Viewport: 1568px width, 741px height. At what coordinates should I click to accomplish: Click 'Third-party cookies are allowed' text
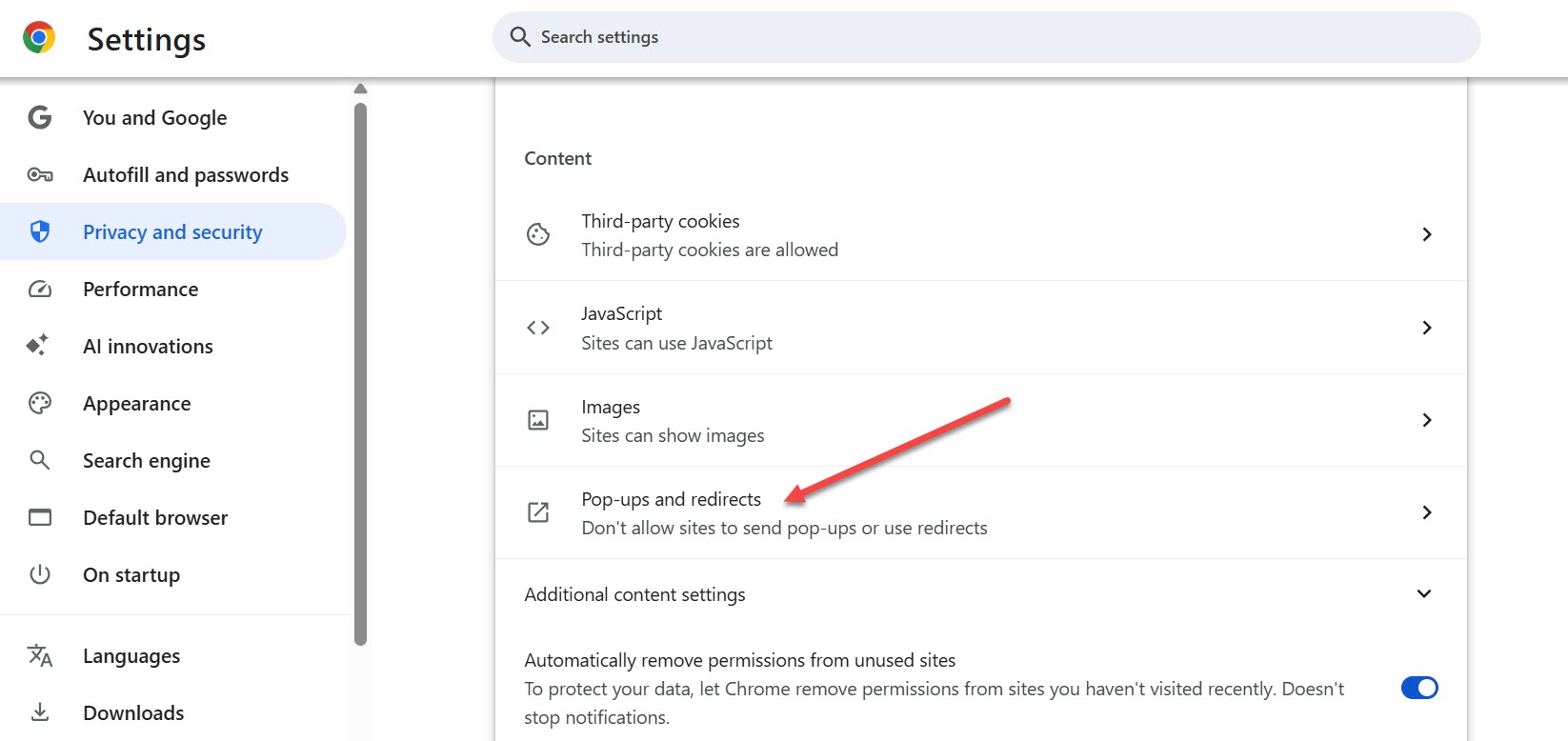pos(710,250)
